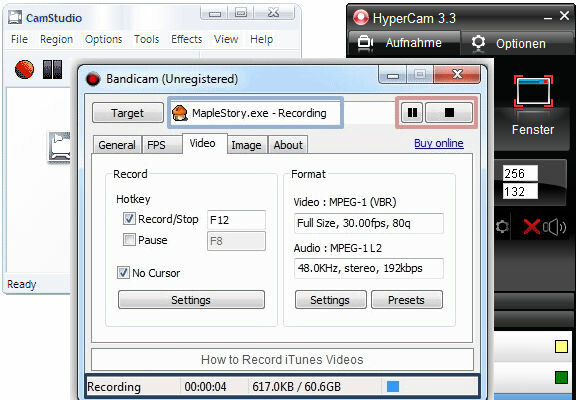
Task: Pause the Bandicam recording
Action: pos(412,112)
